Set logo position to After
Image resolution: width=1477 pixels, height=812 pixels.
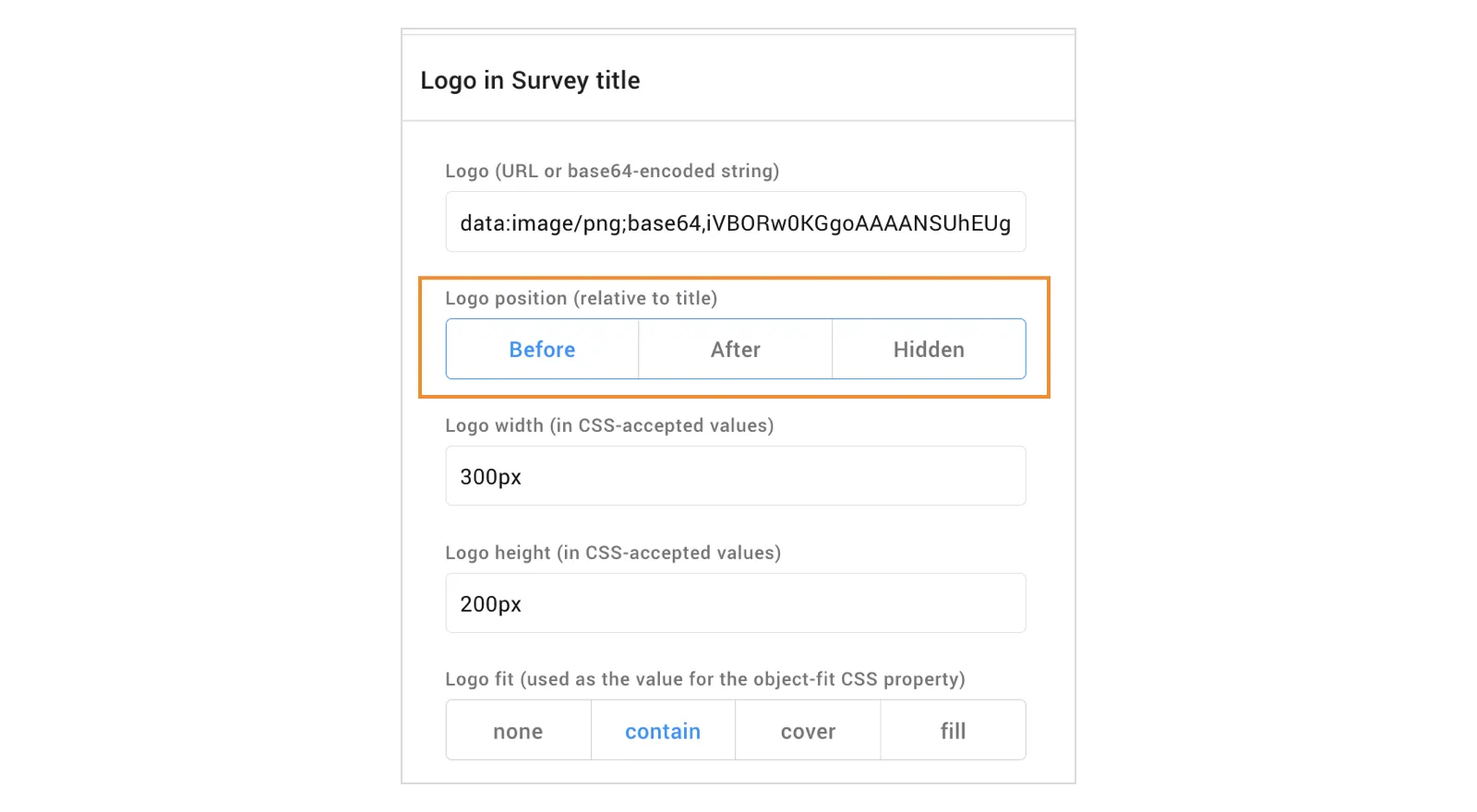735,350
